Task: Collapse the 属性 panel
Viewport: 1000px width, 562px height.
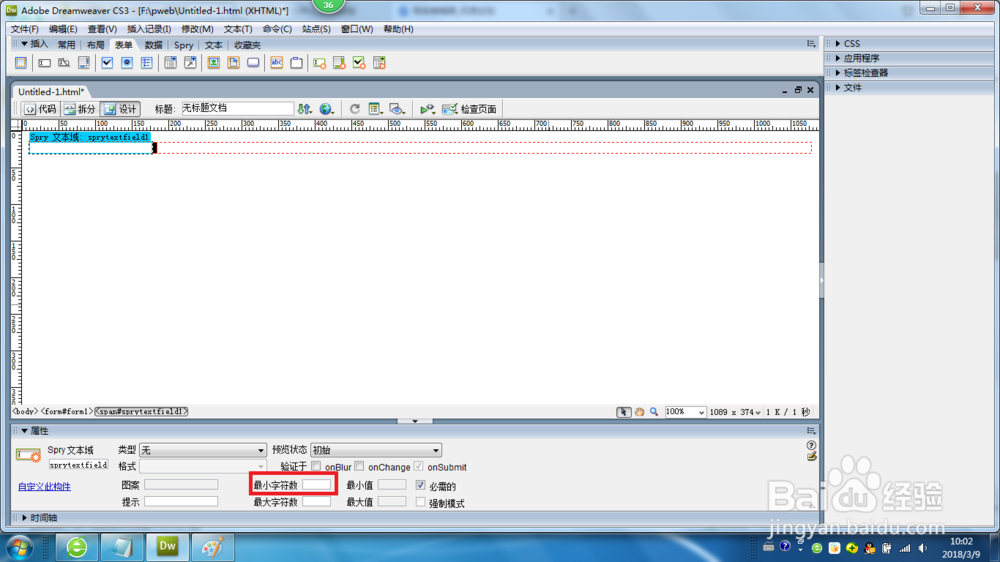Action: (24, 431)
